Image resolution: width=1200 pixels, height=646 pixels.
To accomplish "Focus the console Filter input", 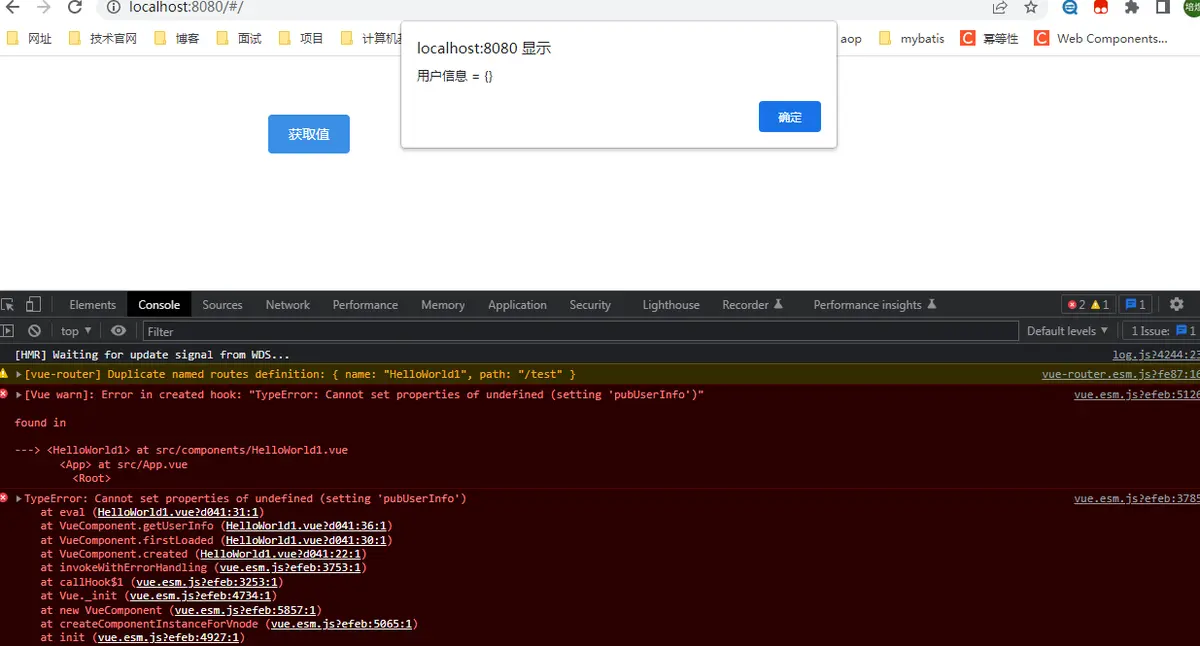I will coord(580,331).
